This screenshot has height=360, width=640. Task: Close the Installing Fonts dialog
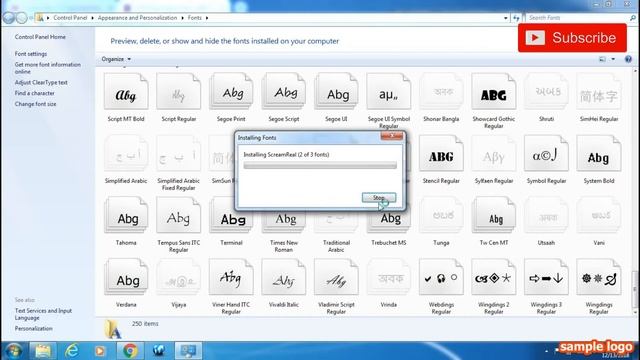(x=392, y=136)
